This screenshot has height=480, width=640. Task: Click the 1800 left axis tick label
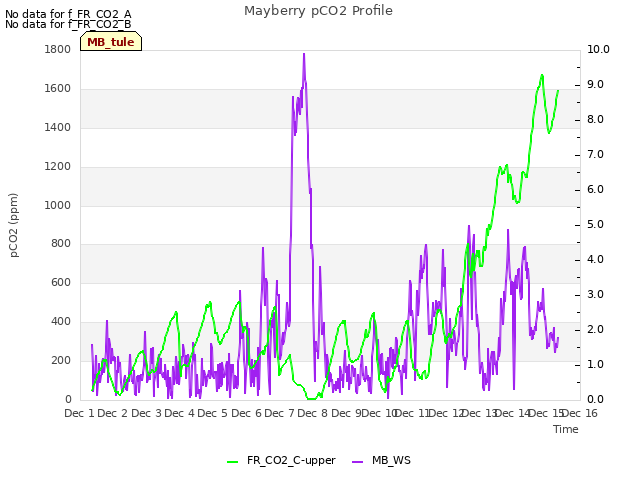click(x=58, y=49)
